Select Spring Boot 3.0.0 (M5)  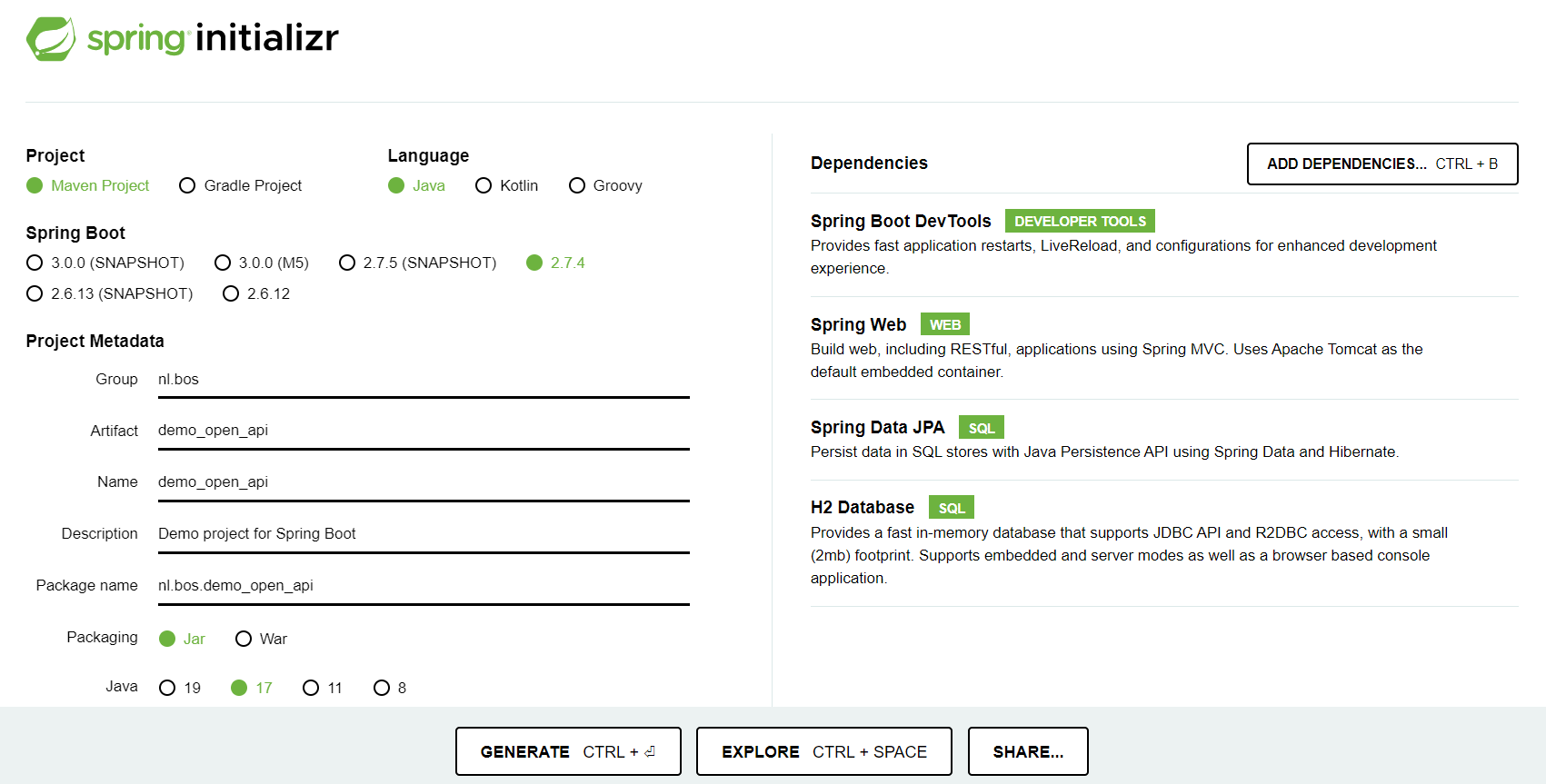pos(223,263)
